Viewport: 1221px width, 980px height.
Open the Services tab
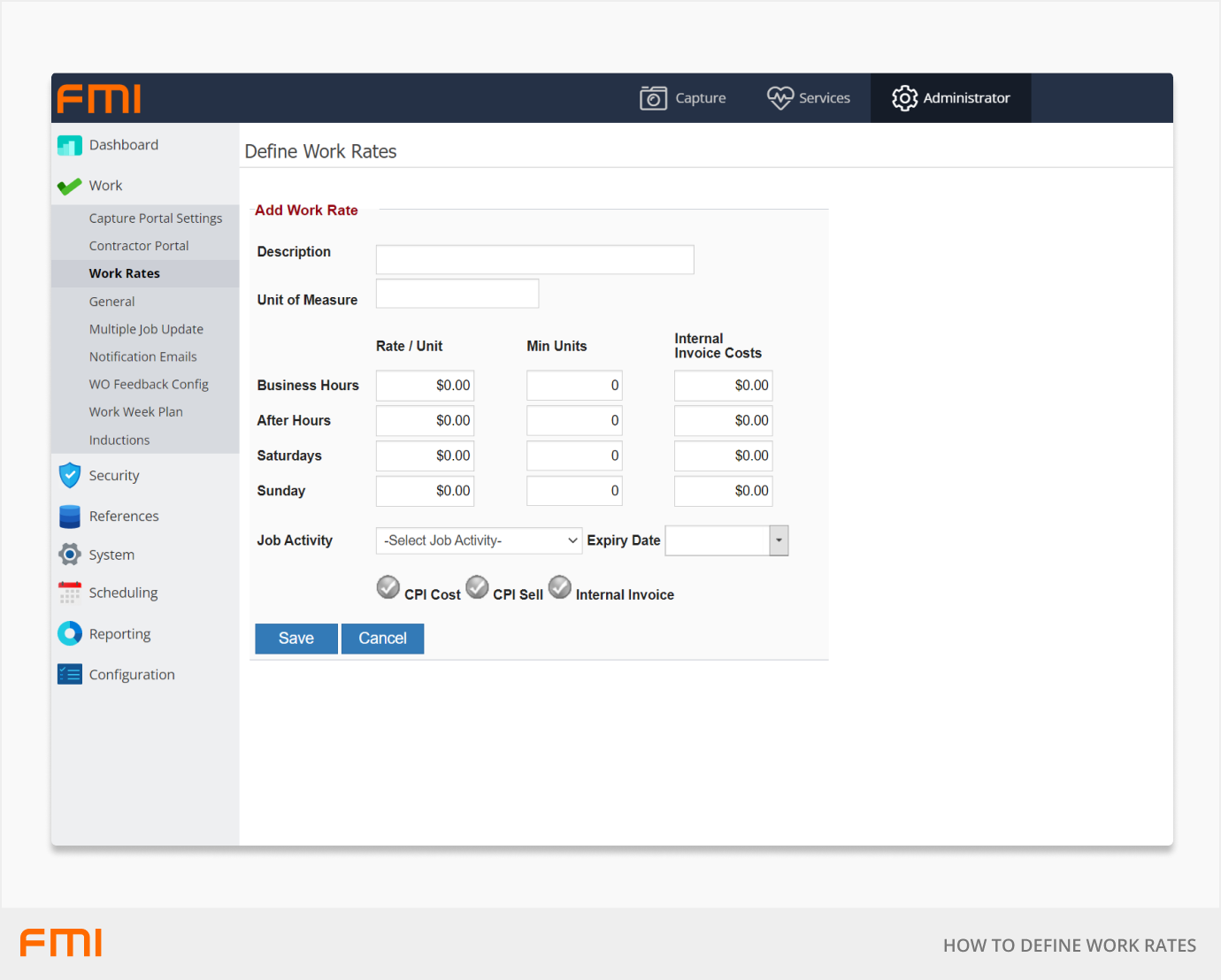tap(809, 98)
